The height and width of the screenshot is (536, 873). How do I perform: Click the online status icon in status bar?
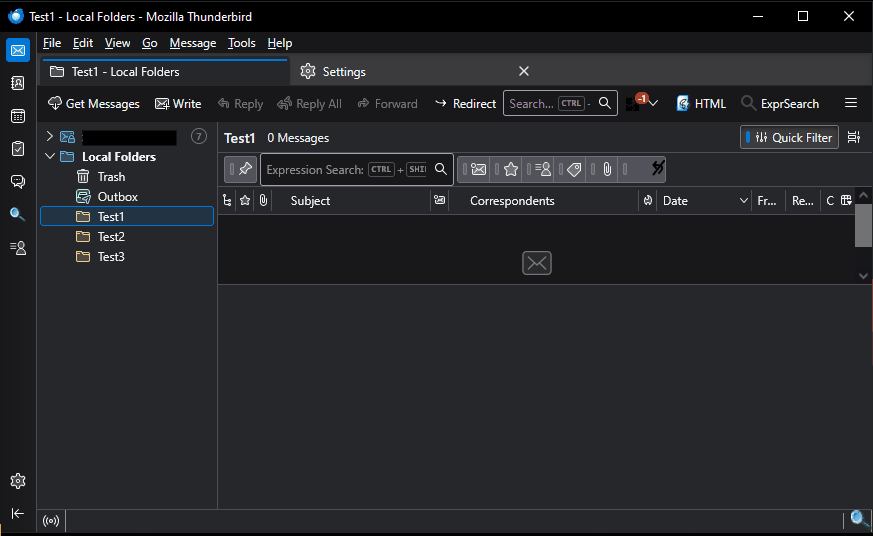coord(51,521)
